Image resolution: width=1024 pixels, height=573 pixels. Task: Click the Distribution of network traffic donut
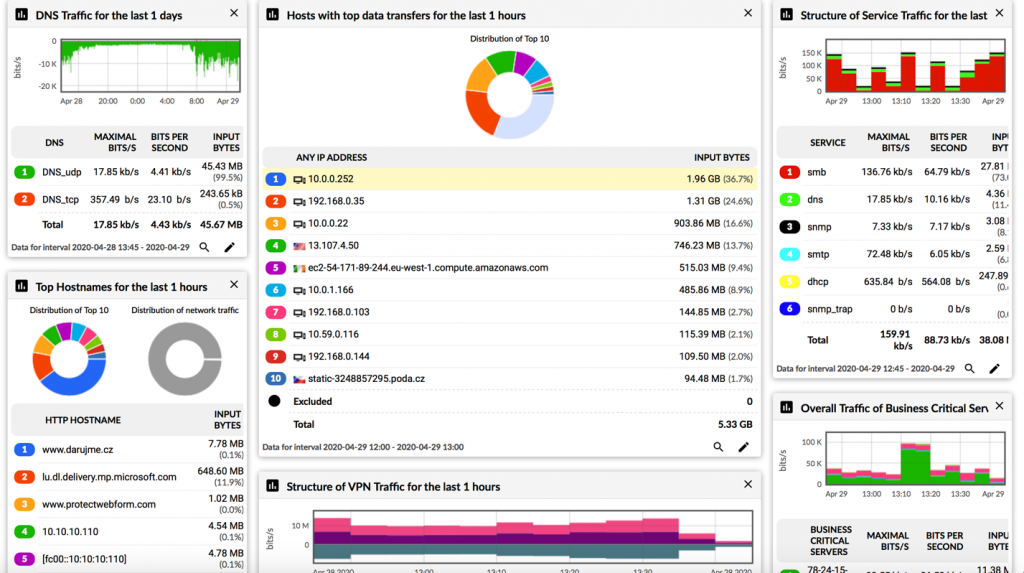[185, 359]
